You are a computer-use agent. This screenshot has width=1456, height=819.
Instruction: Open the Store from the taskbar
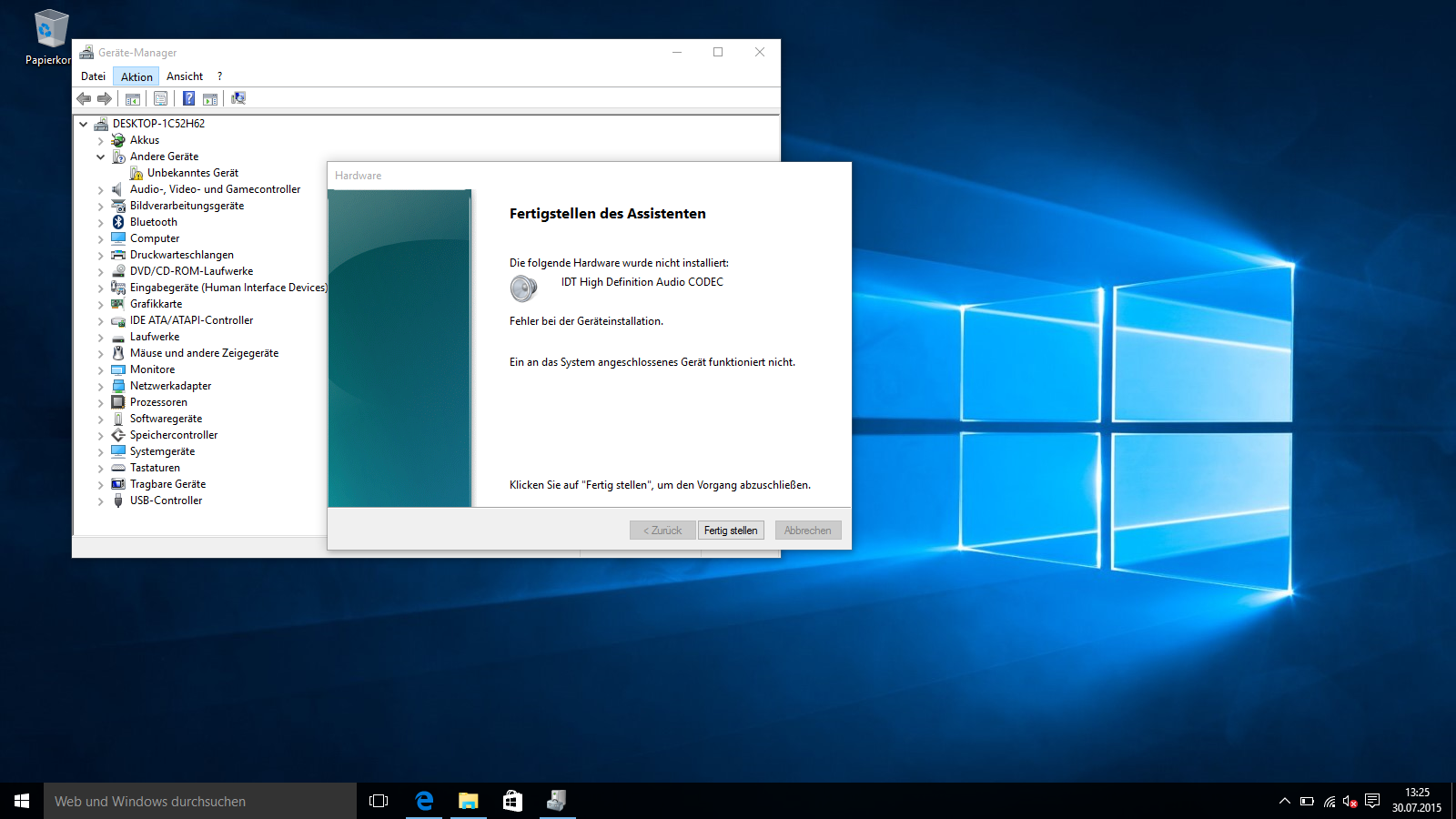(512, 801)
